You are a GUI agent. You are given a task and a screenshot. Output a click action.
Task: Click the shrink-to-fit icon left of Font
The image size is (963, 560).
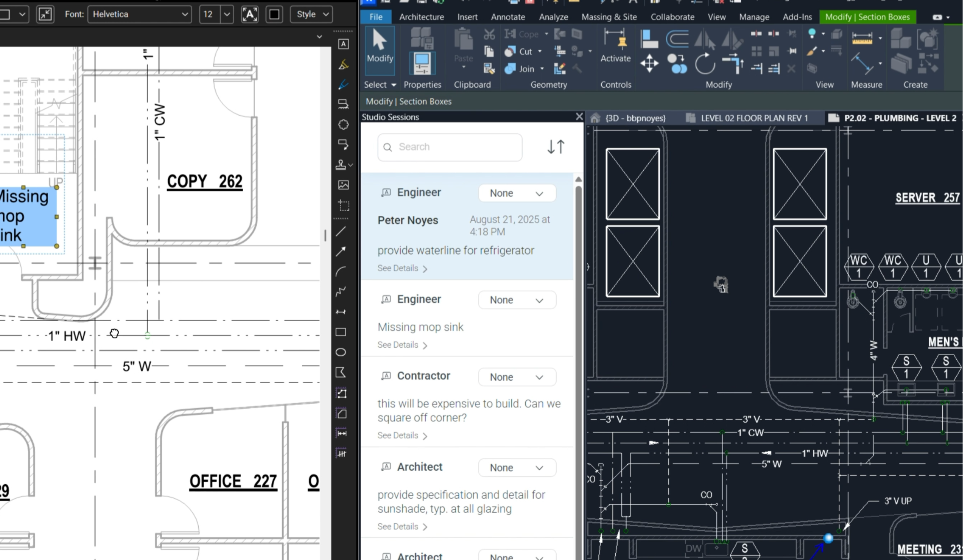coord(45,14)
